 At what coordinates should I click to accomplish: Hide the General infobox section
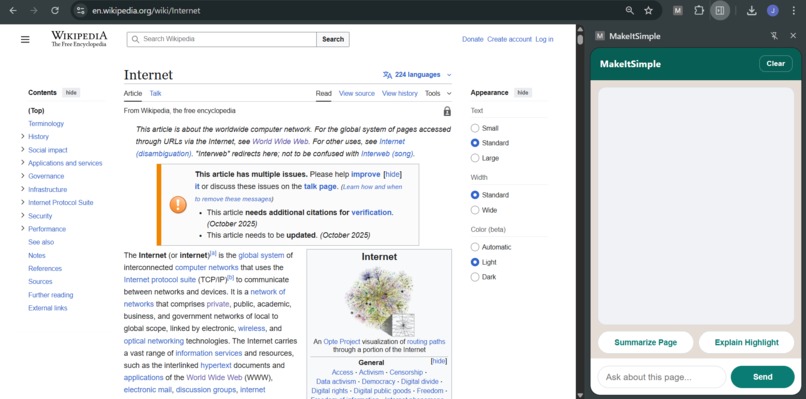(438, 361)
